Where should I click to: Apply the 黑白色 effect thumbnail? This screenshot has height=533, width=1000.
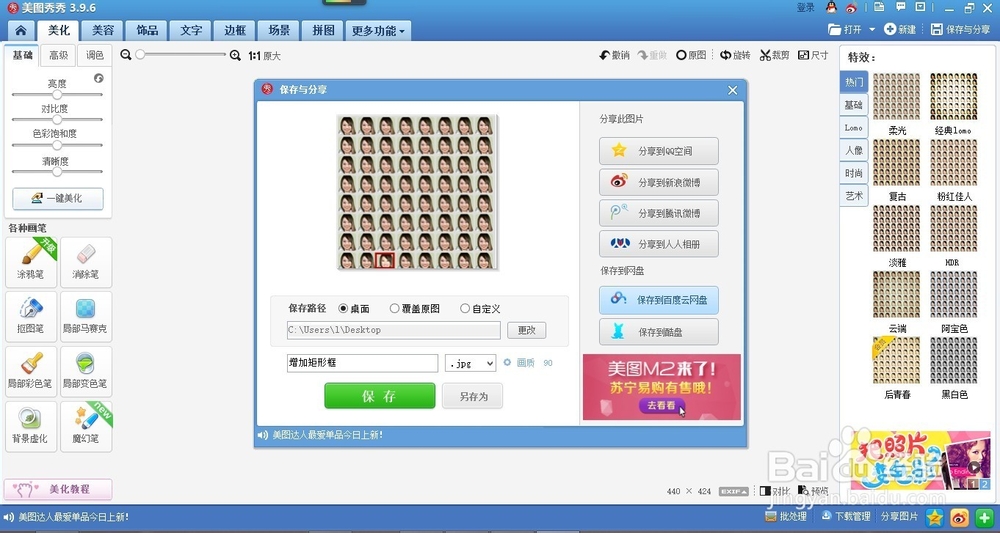954,360
